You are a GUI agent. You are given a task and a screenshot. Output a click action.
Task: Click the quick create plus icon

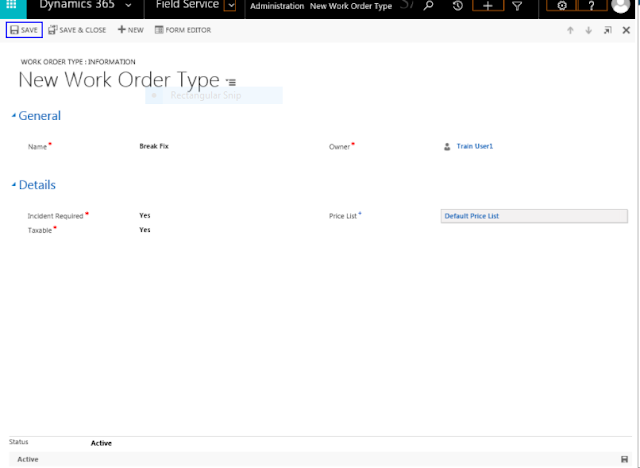coord(488,6)
